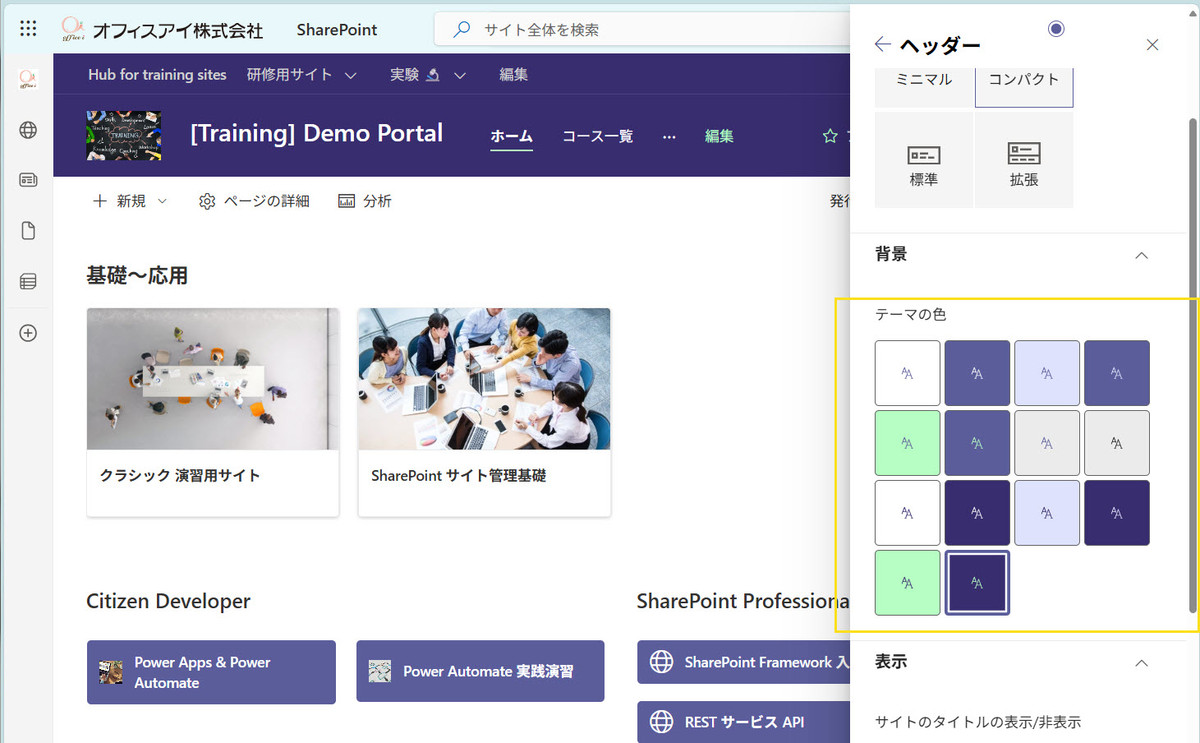Open ページの詳細
The image size is (1200, 743).
(254, 201)
